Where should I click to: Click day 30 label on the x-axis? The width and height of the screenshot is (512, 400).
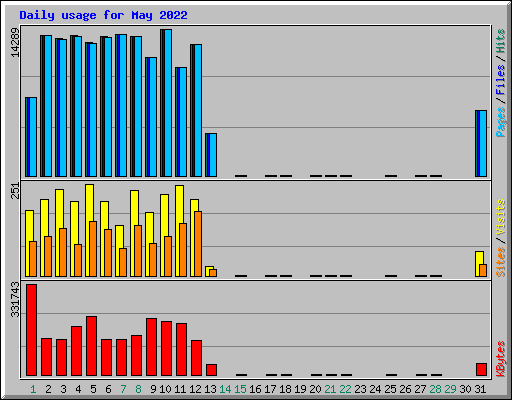(x=465, y=389)
